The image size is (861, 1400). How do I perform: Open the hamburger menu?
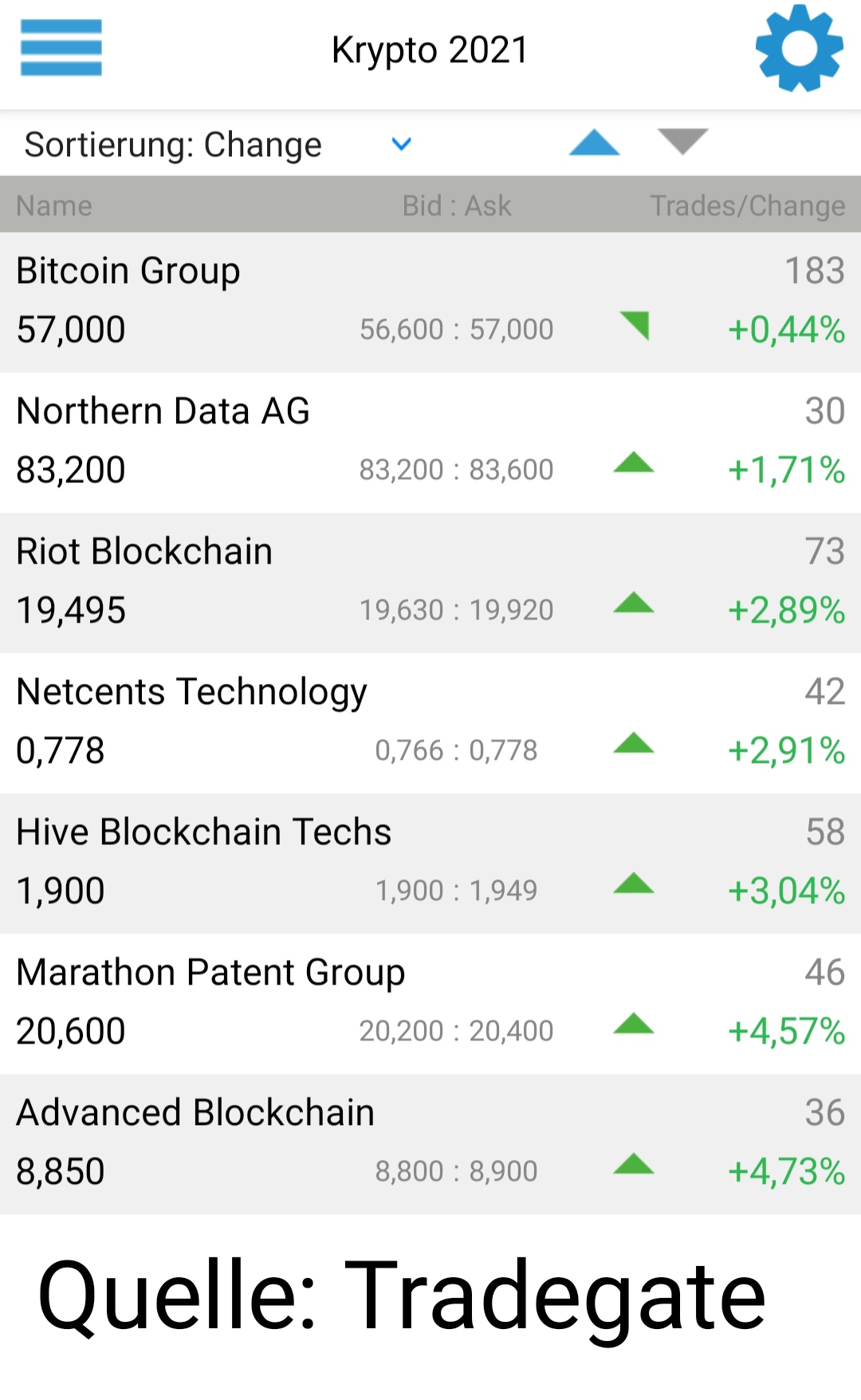61,48
